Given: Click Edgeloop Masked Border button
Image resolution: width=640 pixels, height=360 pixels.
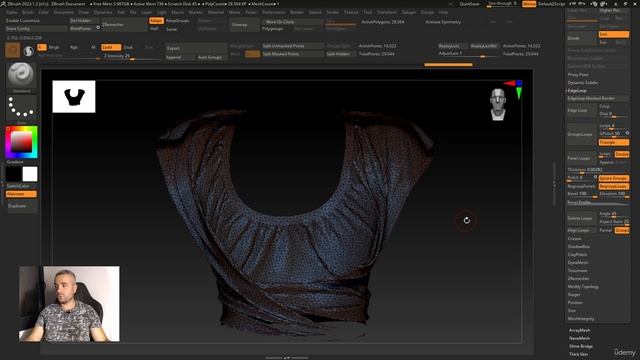Looking at the screenshot, I should (598, 98).
